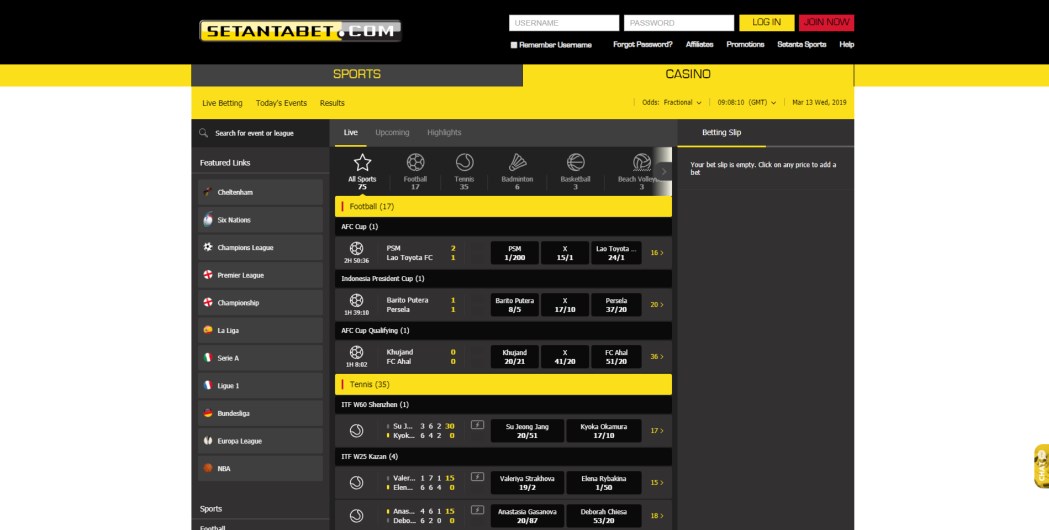
Task: Bet on Kyoka Okamura at 17/10
Action: [x=603, y=431]
